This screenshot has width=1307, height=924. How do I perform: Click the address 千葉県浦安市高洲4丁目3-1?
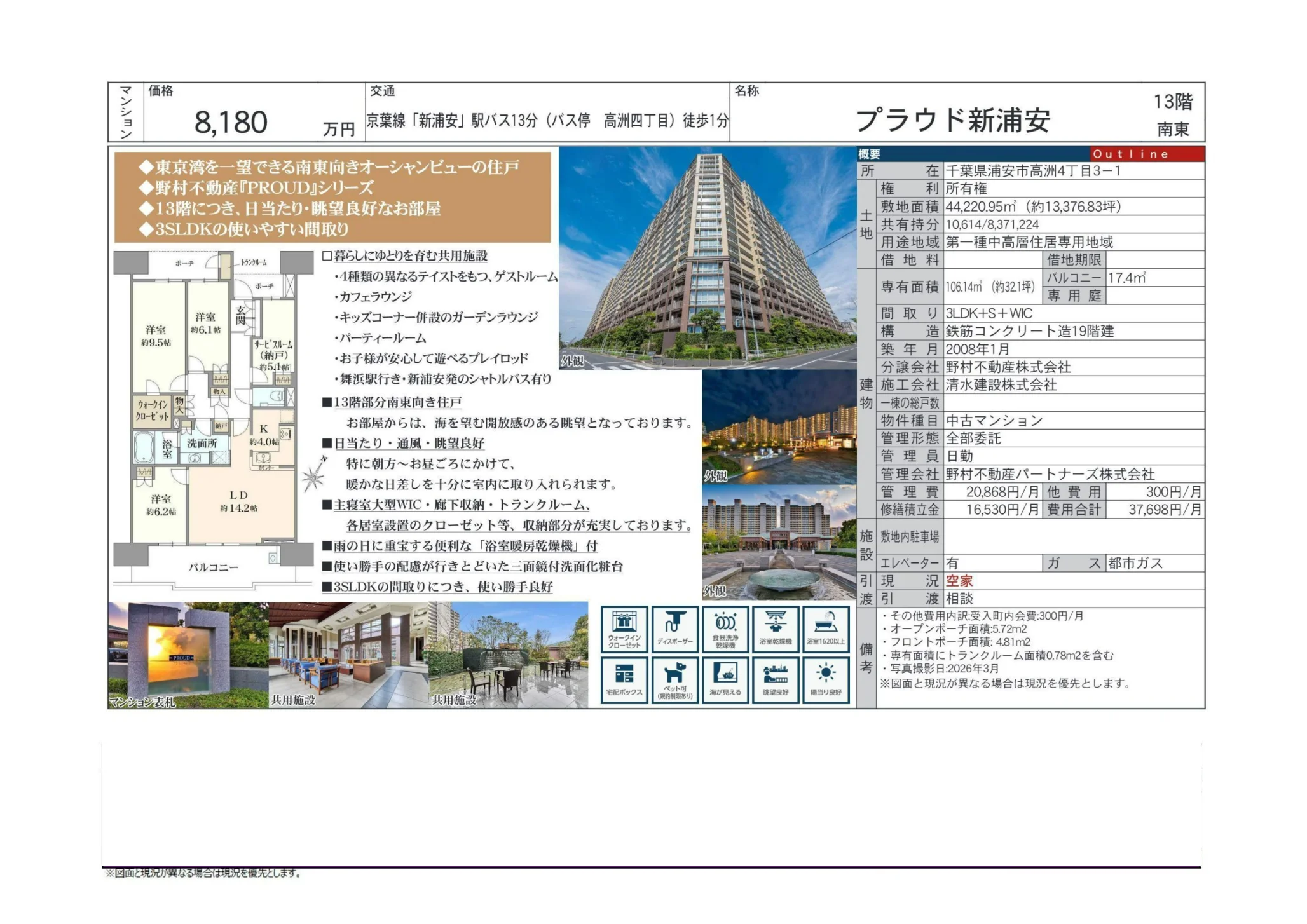pyautogui.click(x=1034, y=171)
